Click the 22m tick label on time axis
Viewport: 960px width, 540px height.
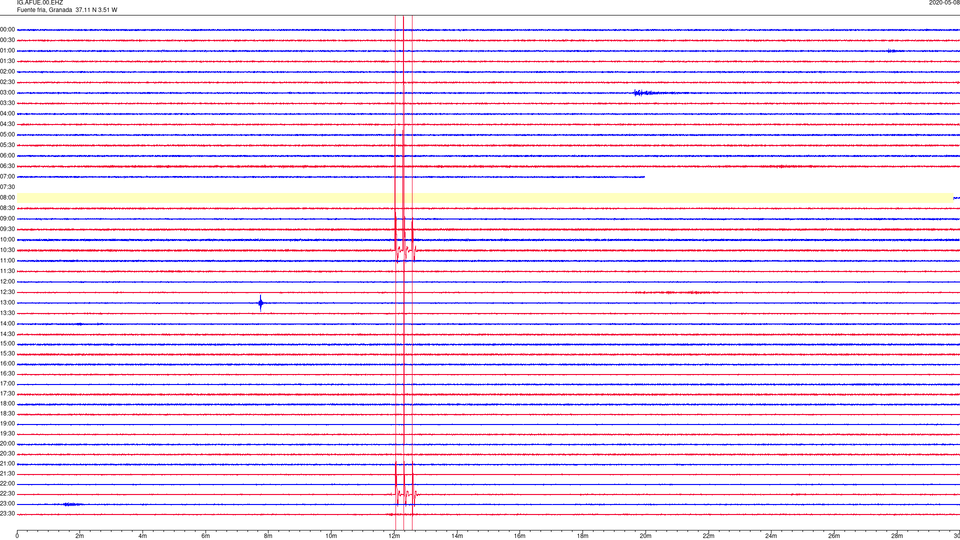click(708, 536)
